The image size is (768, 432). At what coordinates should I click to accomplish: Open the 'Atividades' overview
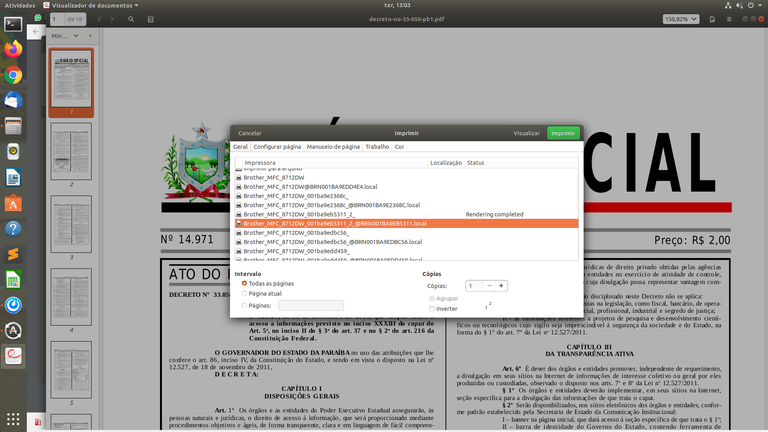(x=20, y=5)
